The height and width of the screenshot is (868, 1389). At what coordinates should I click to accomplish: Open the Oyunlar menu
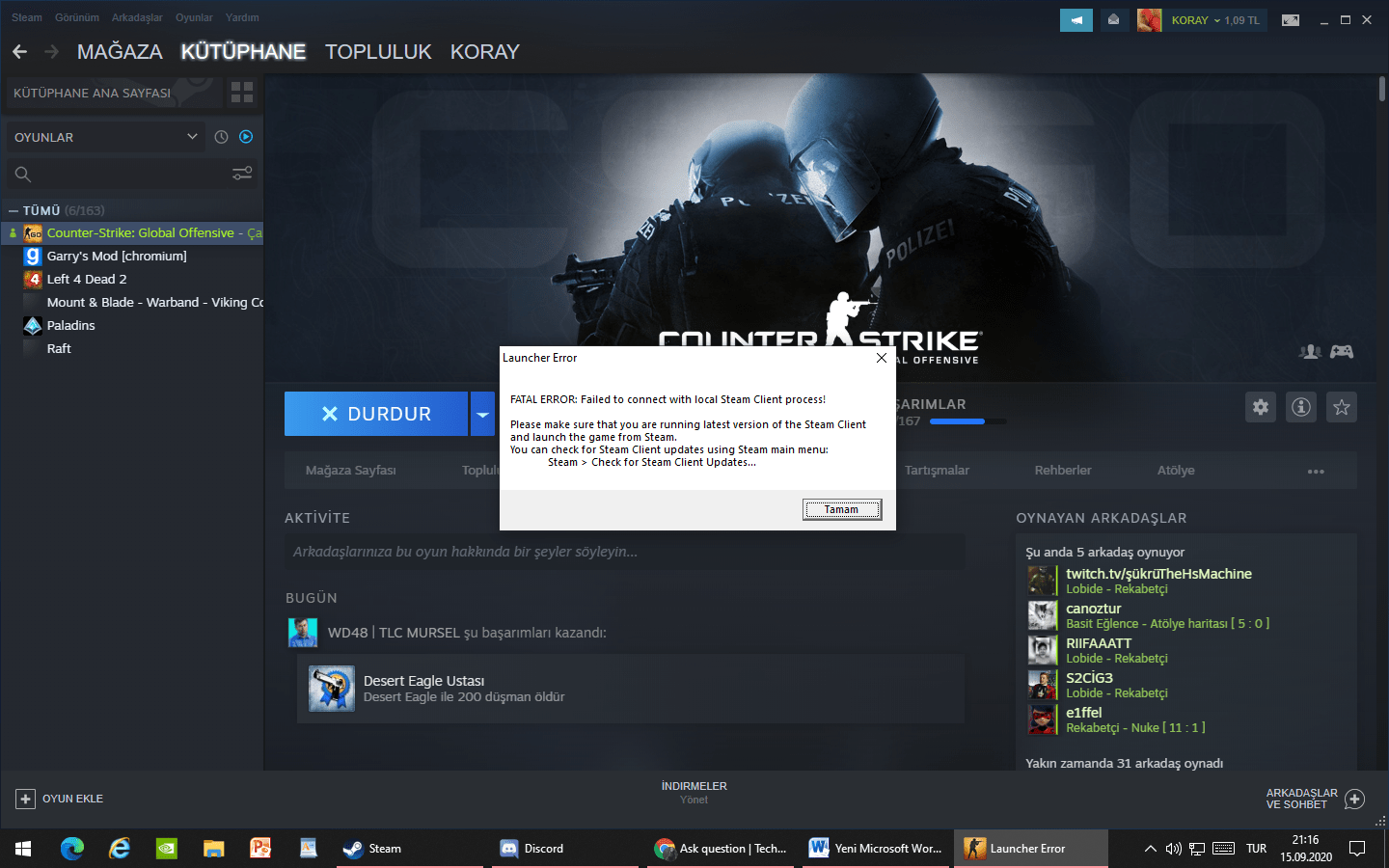194,17
